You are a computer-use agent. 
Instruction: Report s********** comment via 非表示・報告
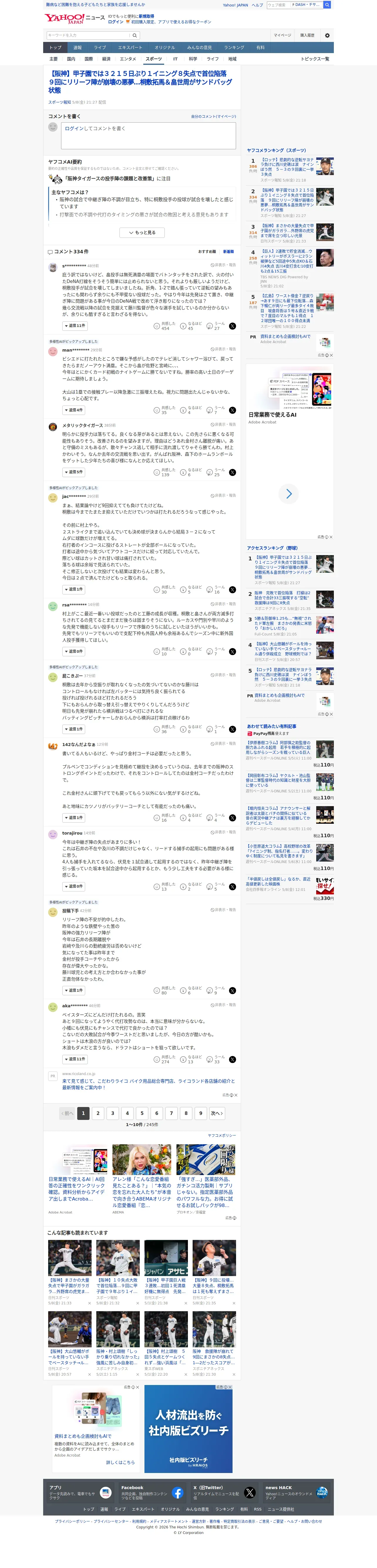point(223,265)
